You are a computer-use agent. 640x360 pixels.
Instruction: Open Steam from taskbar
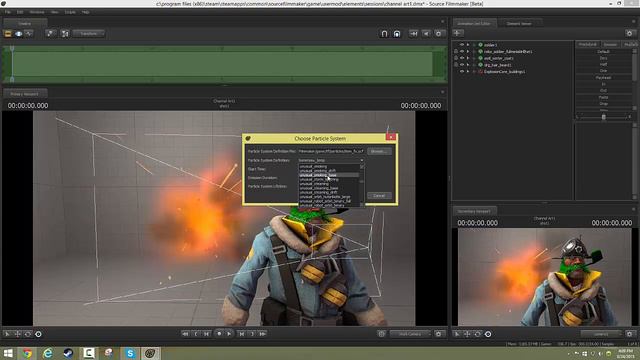(68, 353)
